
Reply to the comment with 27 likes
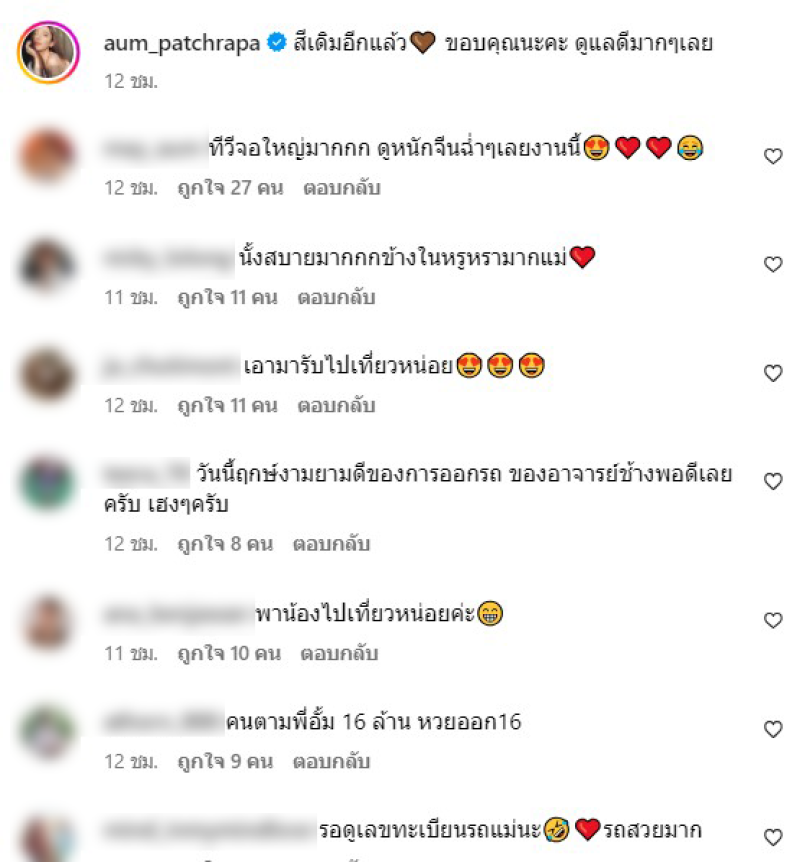pos(341,188)
